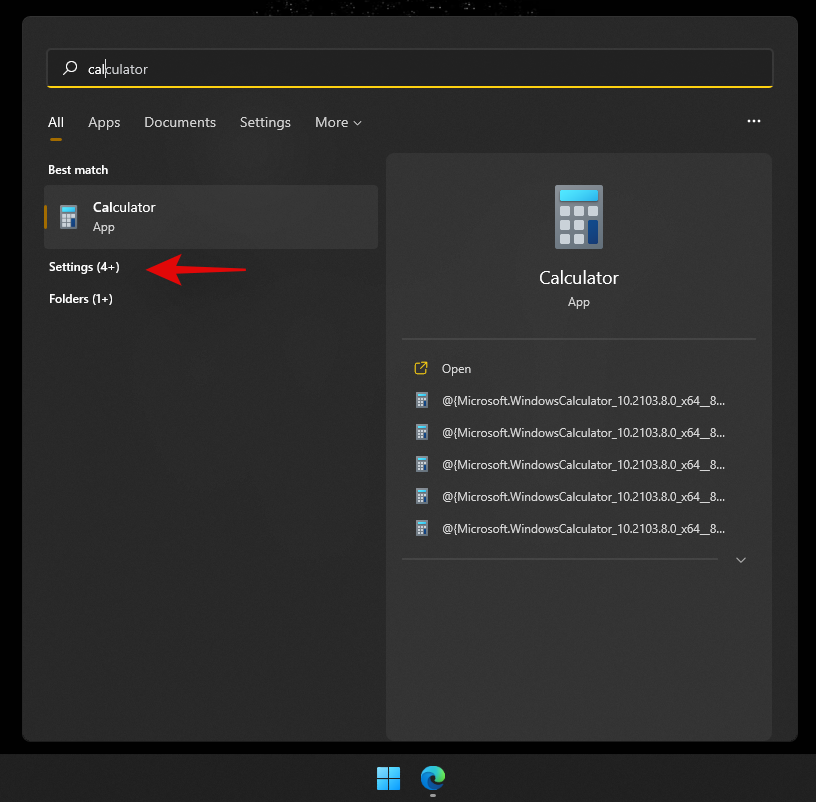Screen dimensions: 816x802
Task: Expand the Settings (4+) results group
Action: point(84,267)
